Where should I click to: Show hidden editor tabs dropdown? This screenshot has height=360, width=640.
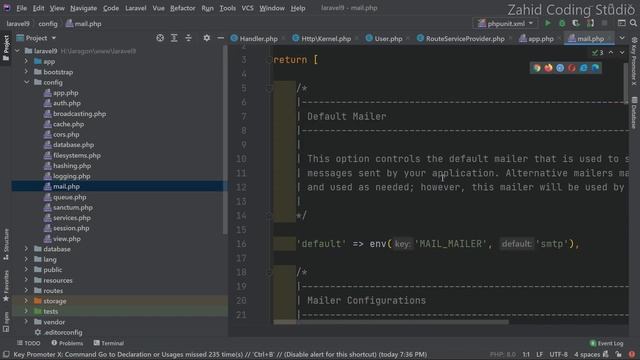(622, 38)
